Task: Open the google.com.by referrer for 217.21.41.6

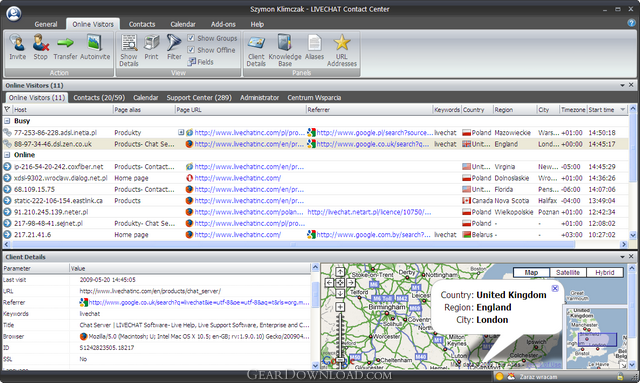Action: tap(373, 235)
